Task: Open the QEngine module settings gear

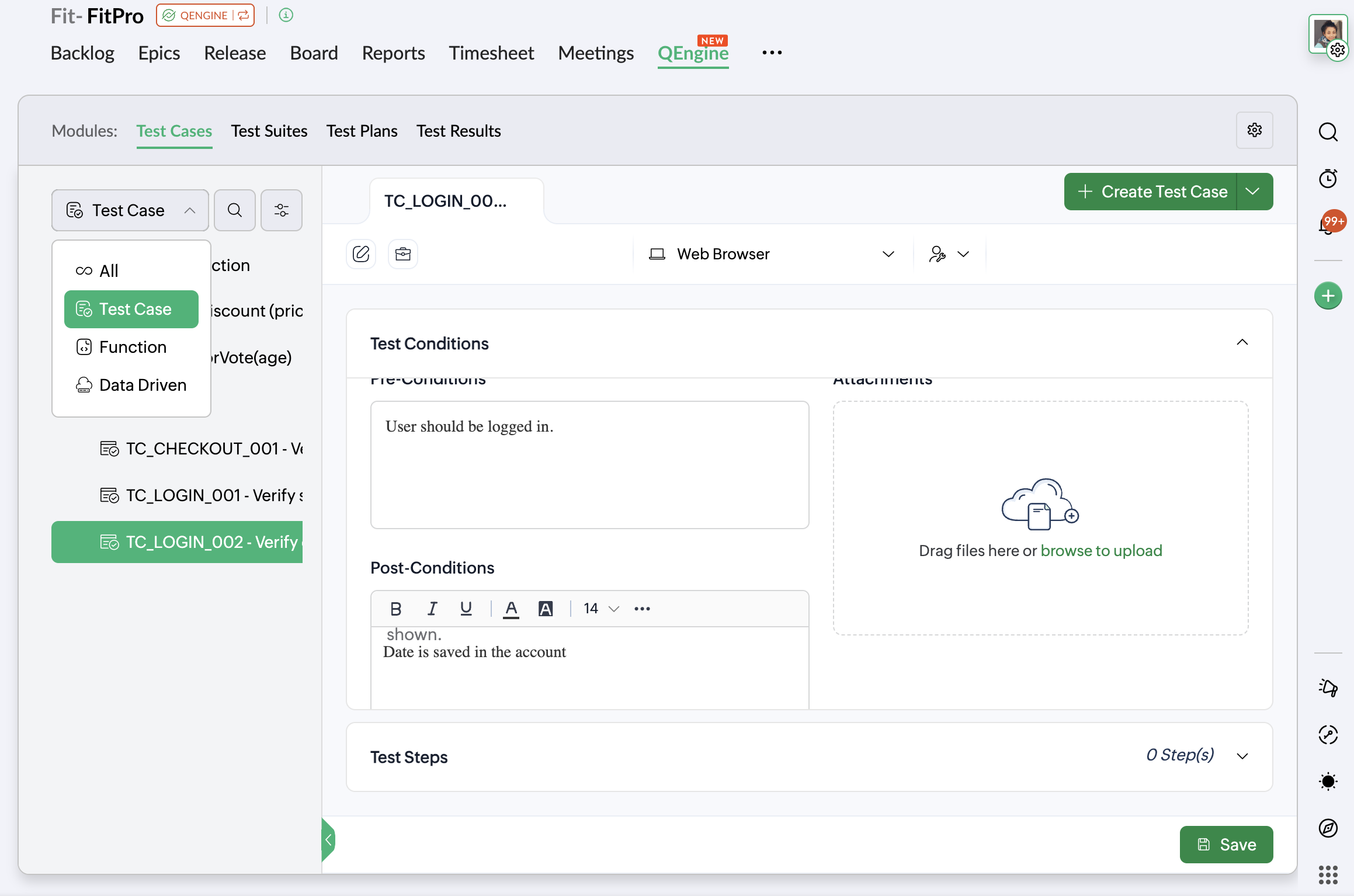Action: click(x=1254, y=130)
